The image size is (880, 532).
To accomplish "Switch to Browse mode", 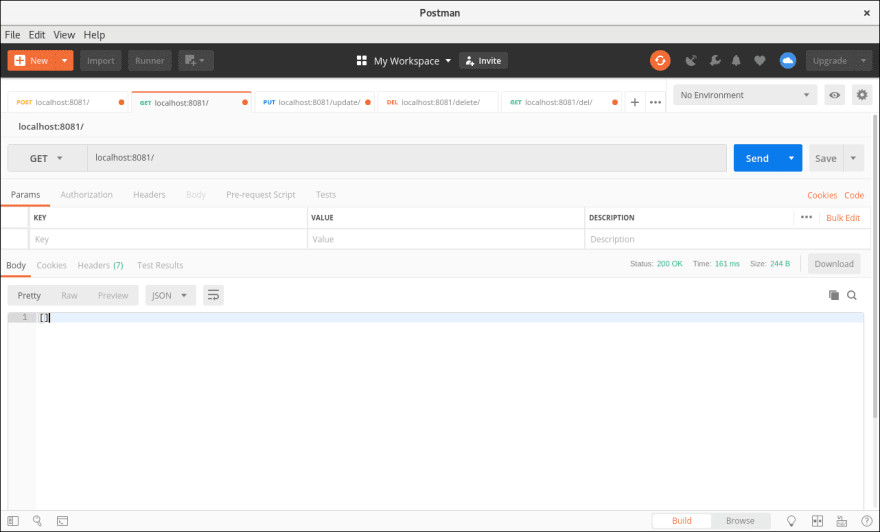I will point(740,521).
